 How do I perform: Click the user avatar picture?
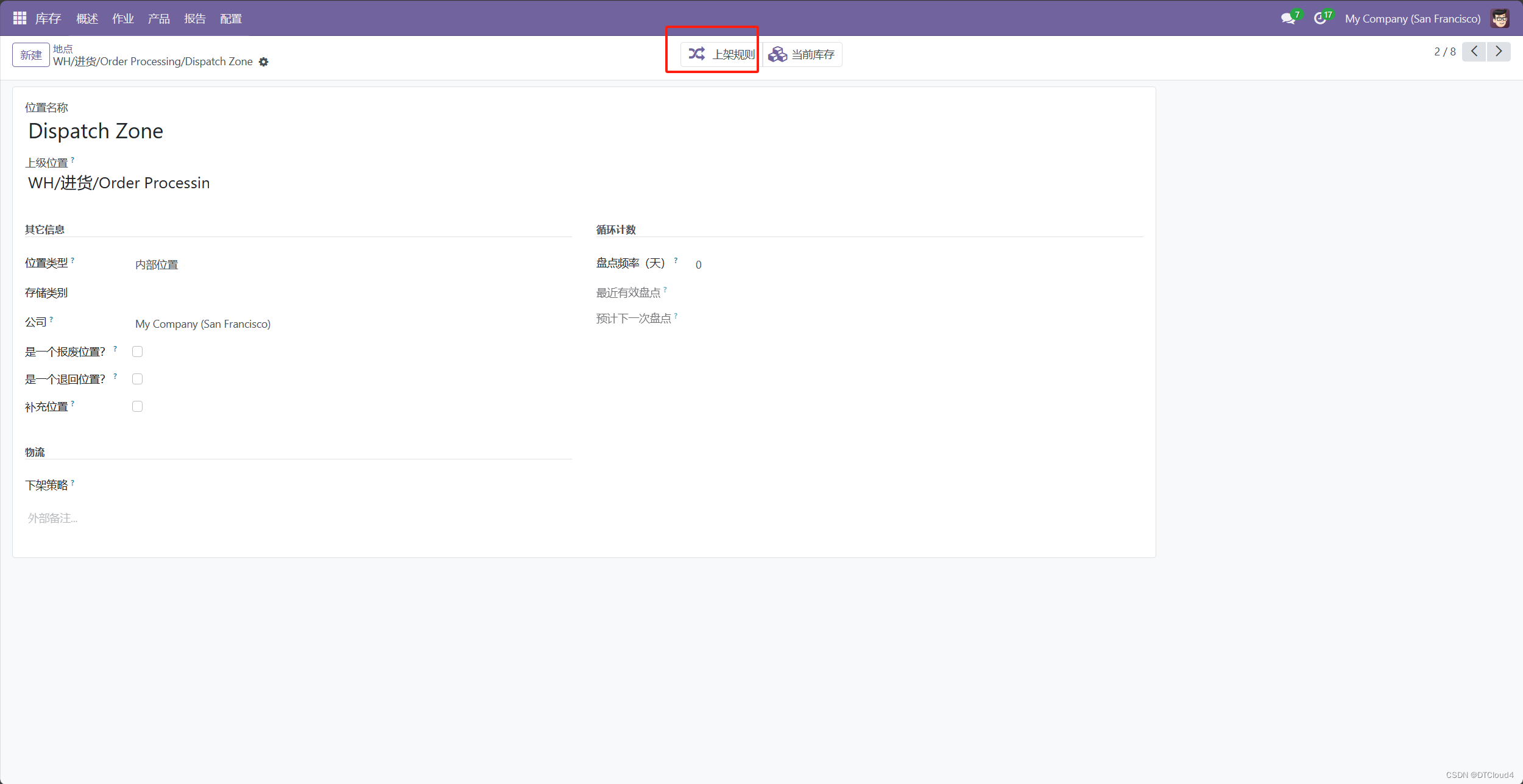point(1500,19)
